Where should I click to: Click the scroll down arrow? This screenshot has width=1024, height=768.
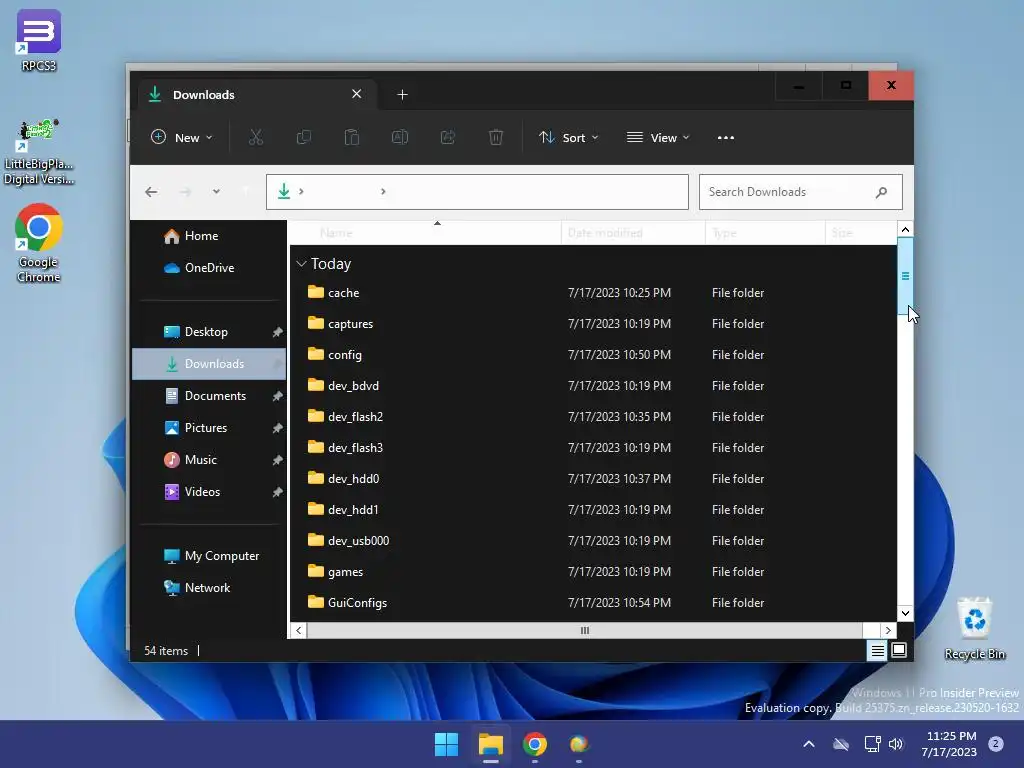coord(905,613)
